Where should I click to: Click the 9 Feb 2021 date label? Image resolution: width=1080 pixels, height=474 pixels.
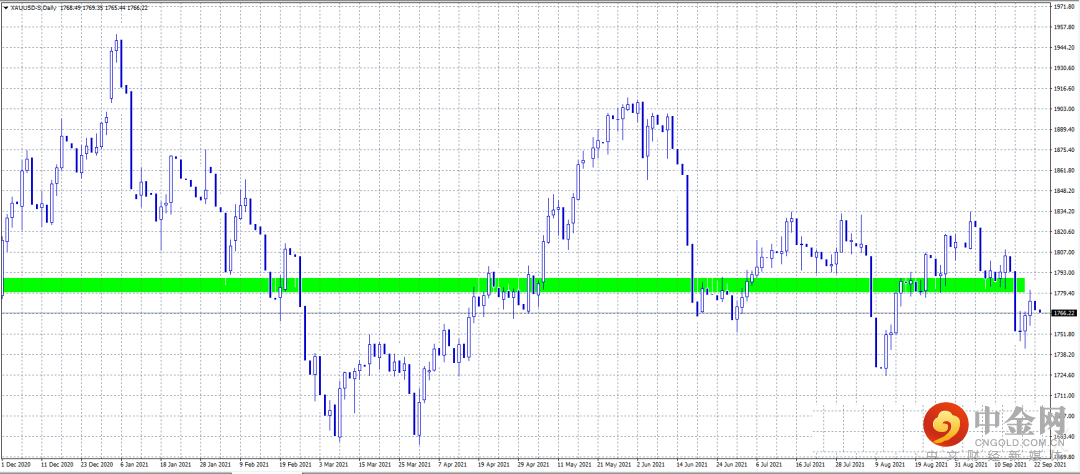256,465
